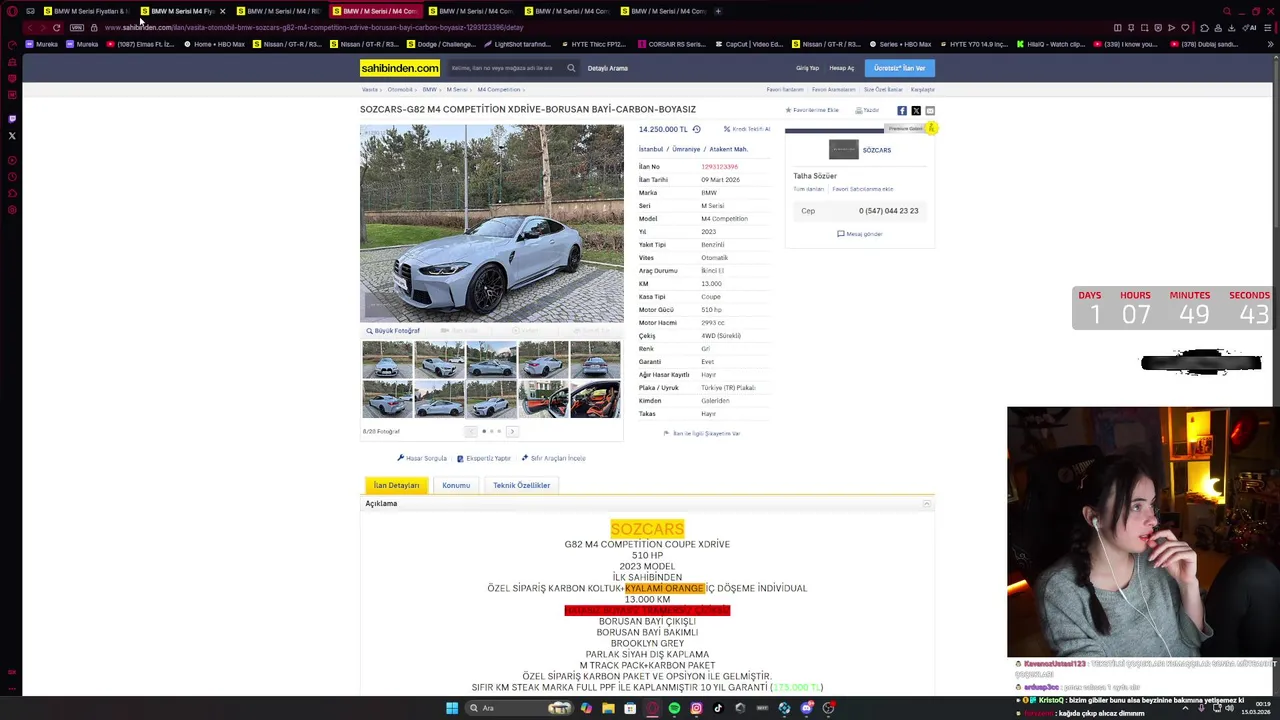The image size is (1280, 720).
Task: Select open-door orange interior thumbnail
Action: (543, 399)
